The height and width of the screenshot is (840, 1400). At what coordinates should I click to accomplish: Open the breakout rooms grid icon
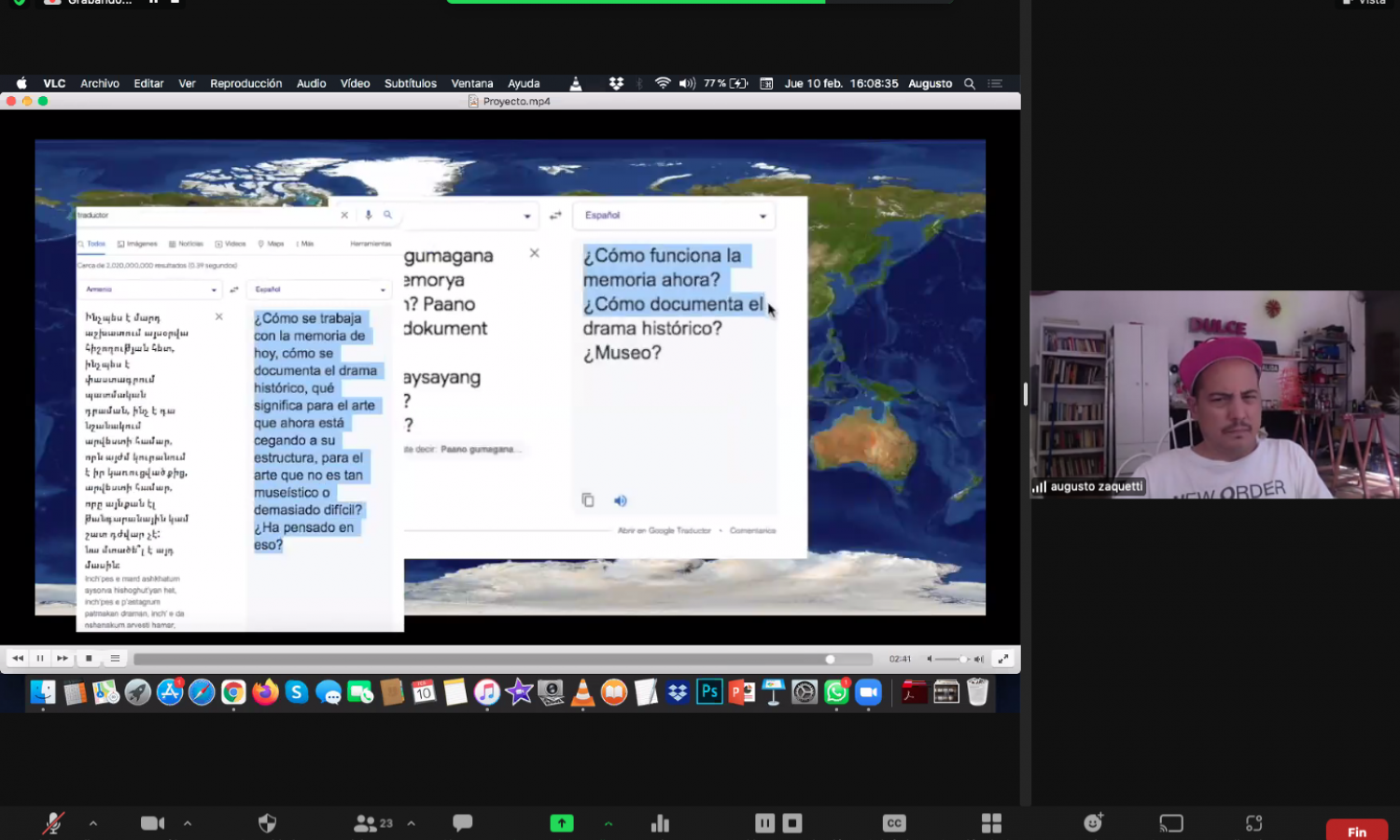click(991, 822)
